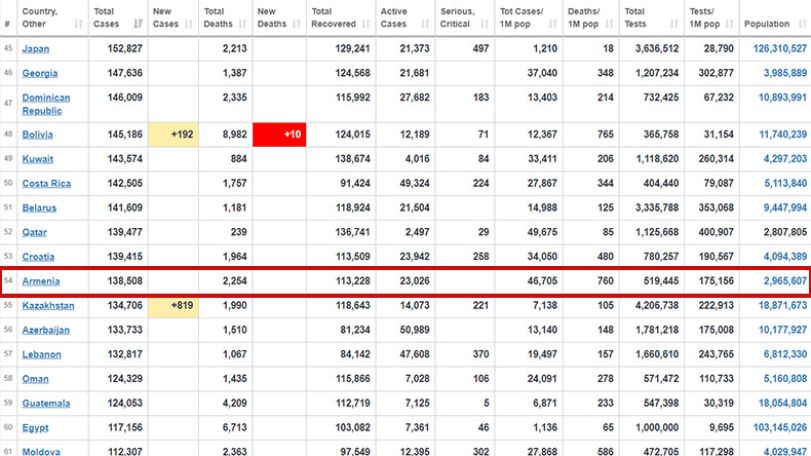Click the Active Cases sort icon
This screenshot has width=811, height=456.
[x=425, y=24]
